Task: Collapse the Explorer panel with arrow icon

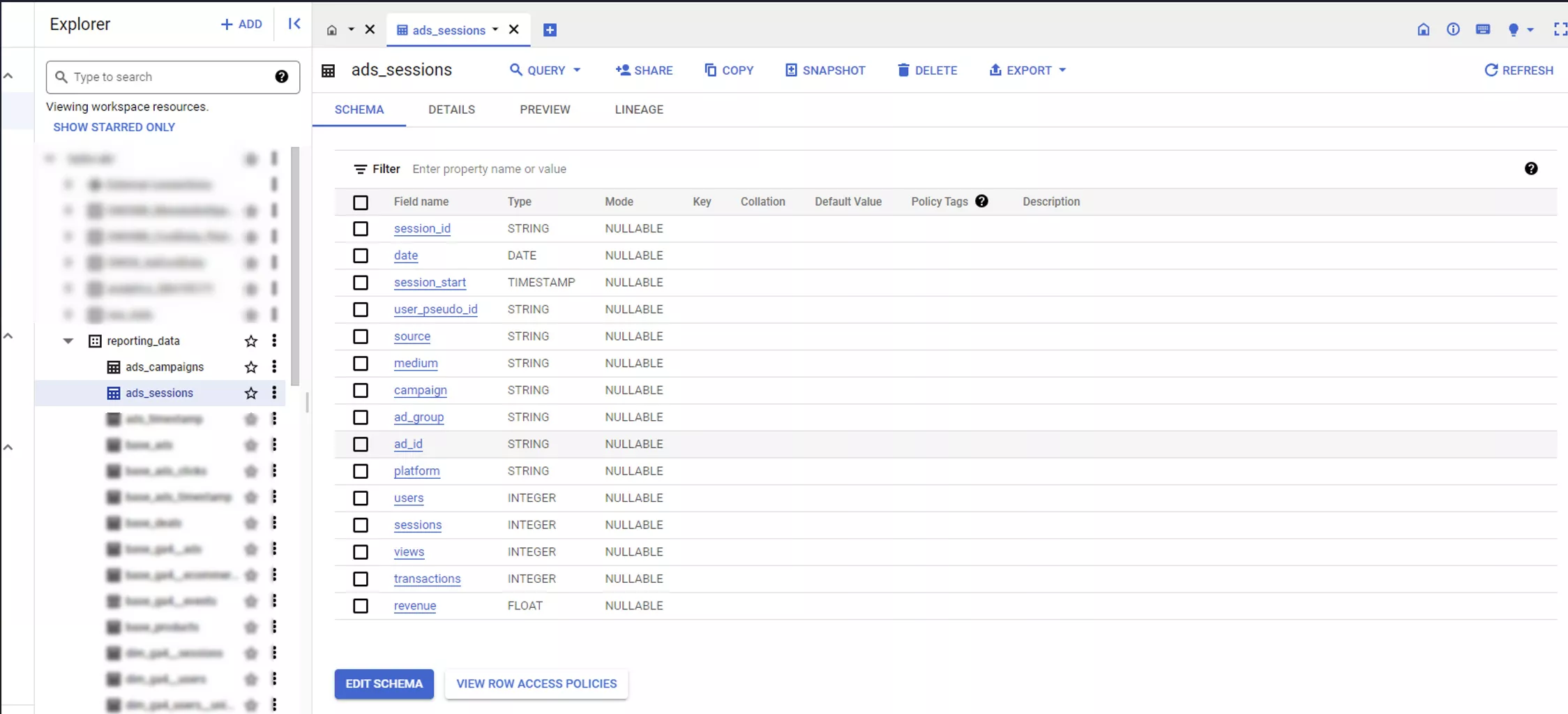Action: coord(294,24)
